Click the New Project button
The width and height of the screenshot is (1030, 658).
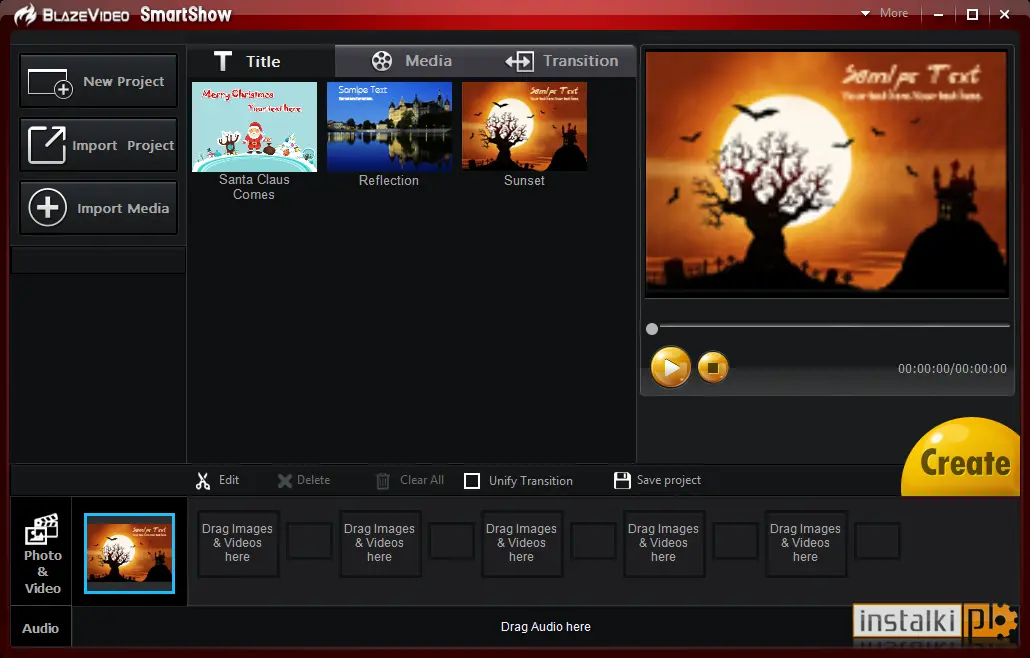point(99,81)
